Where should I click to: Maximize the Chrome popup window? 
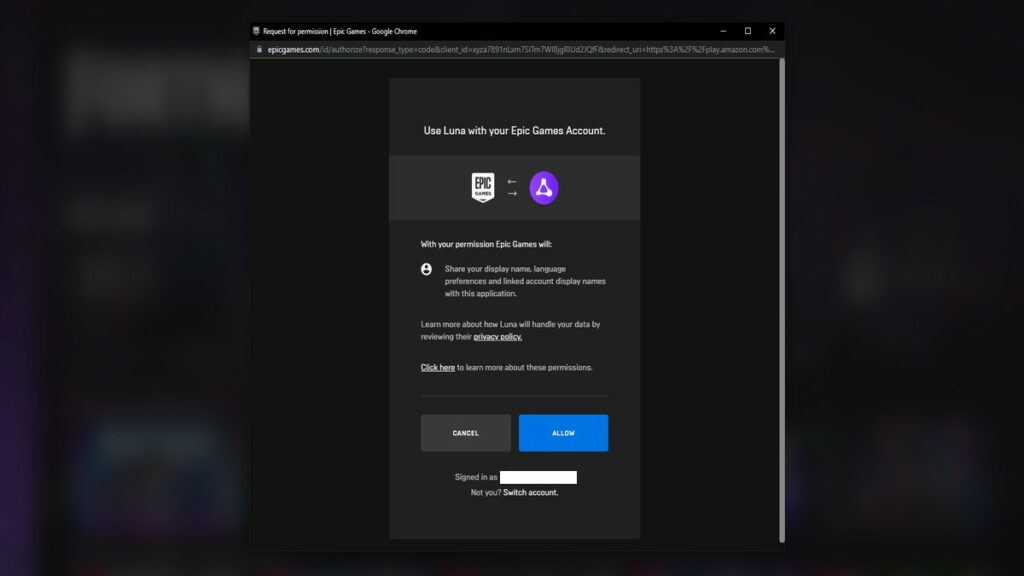pos(747,31)
